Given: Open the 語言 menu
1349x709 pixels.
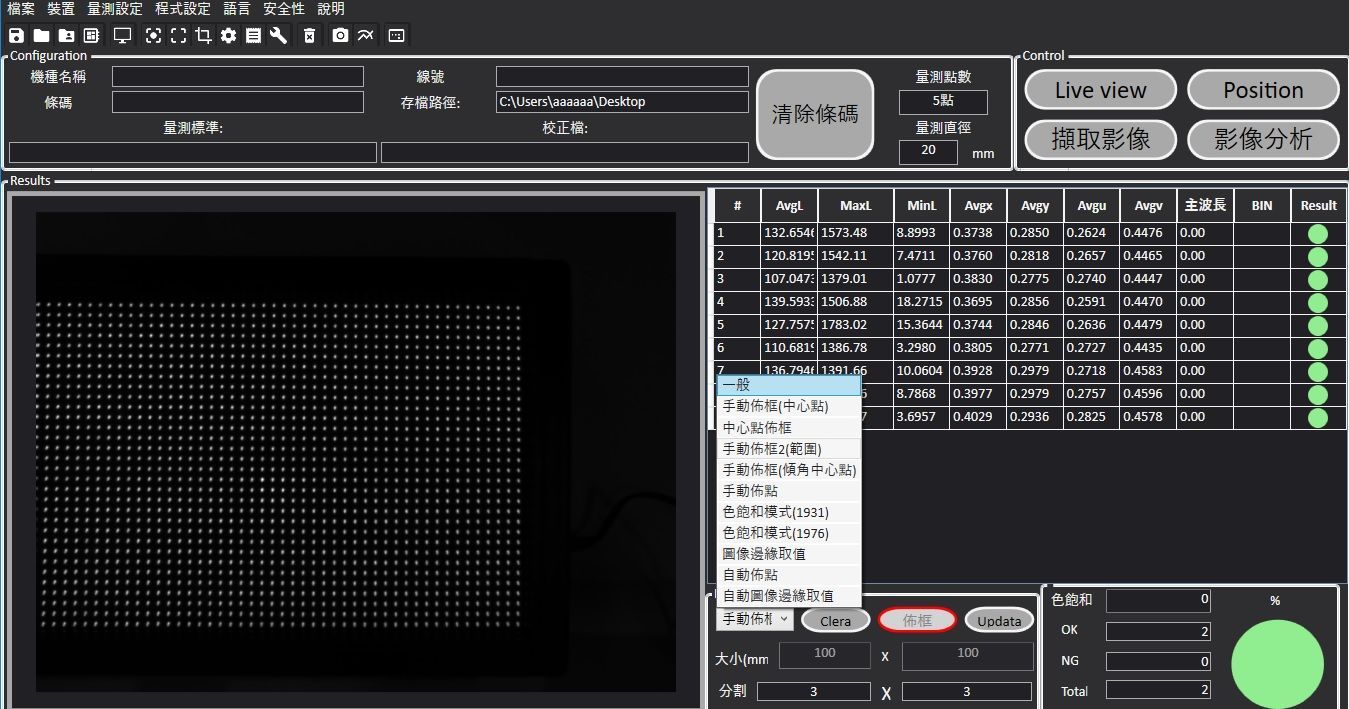Looking at the screenshot, I should [x=237, y=9].
